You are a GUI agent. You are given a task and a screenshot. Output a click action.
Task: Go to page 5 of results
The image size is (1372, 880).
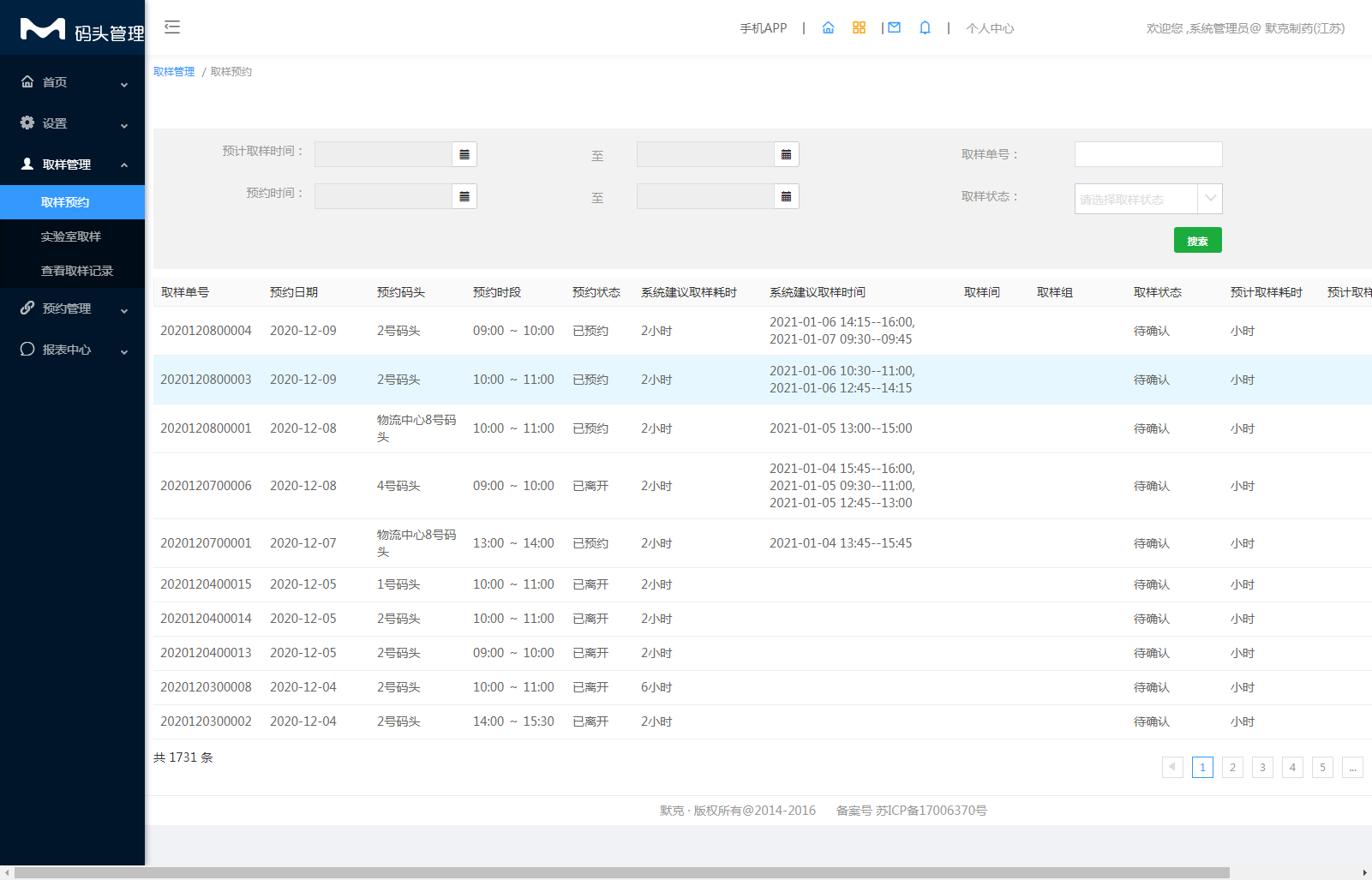(x=1322, y=767)
